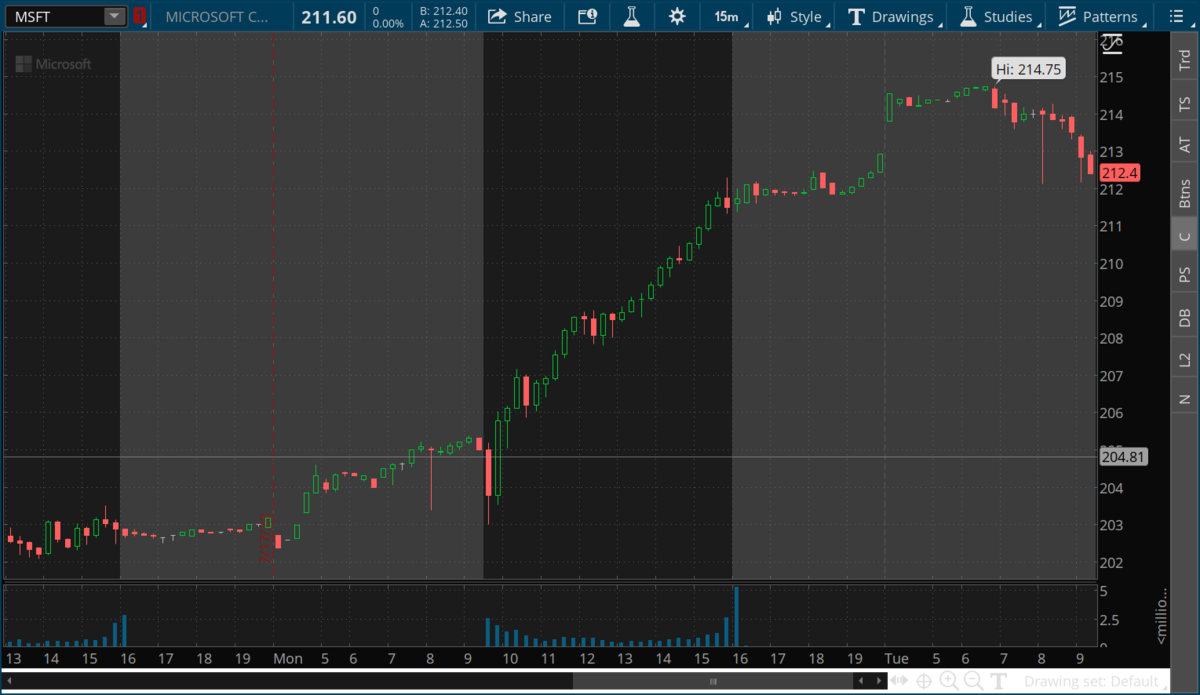Click the red clipboard link icon beside symbol
The height and width of the screenshot is (695, 1200).
139,16
